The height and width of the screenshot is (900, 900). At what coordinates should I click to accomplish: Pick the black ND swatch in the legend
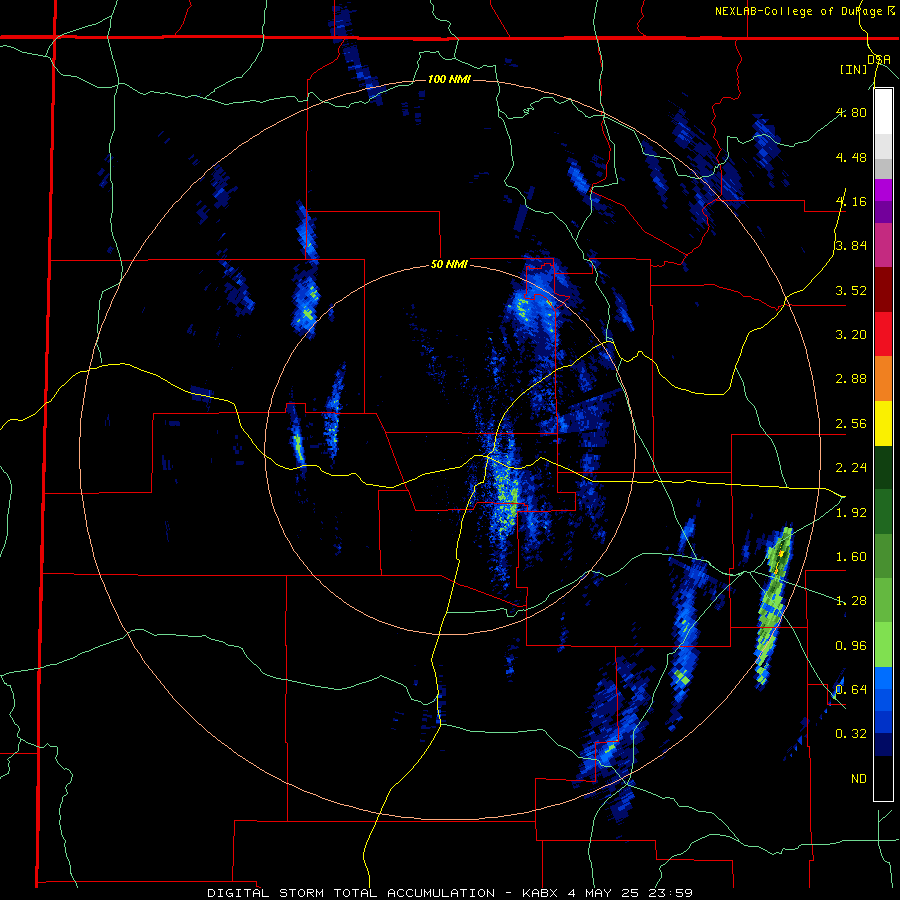click(883, 778)
